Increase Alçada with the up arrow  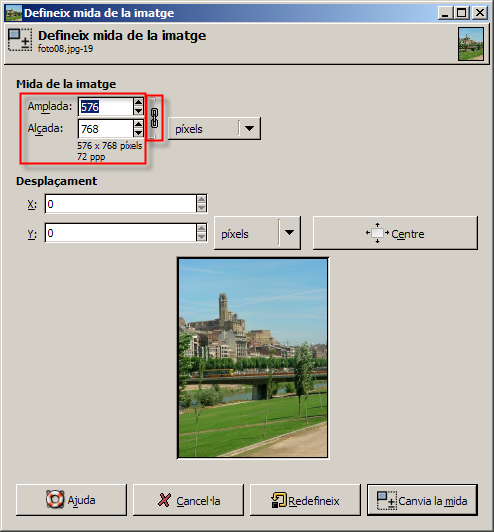pyautogui.click(x=138, y=124)
